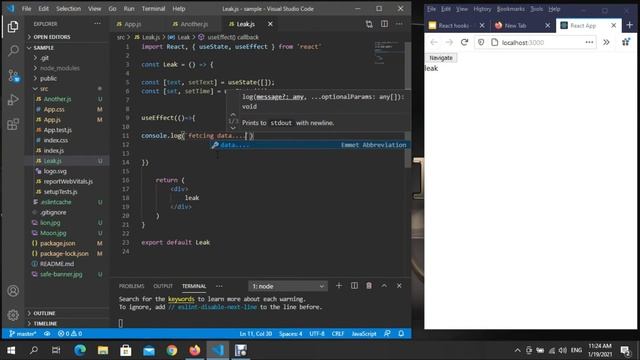
Task: Open the Extensions view
Action: (13, 124)
